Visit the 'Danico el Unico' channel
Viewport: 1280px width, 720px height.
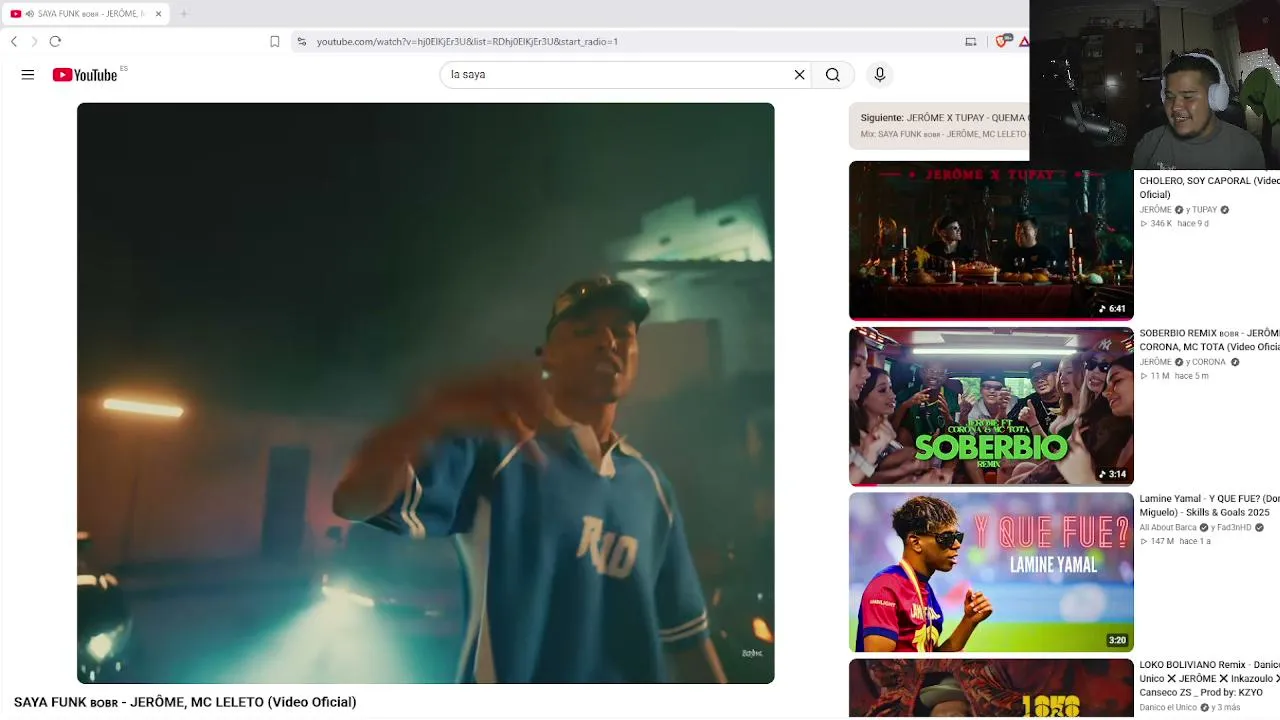point(1169,707)
